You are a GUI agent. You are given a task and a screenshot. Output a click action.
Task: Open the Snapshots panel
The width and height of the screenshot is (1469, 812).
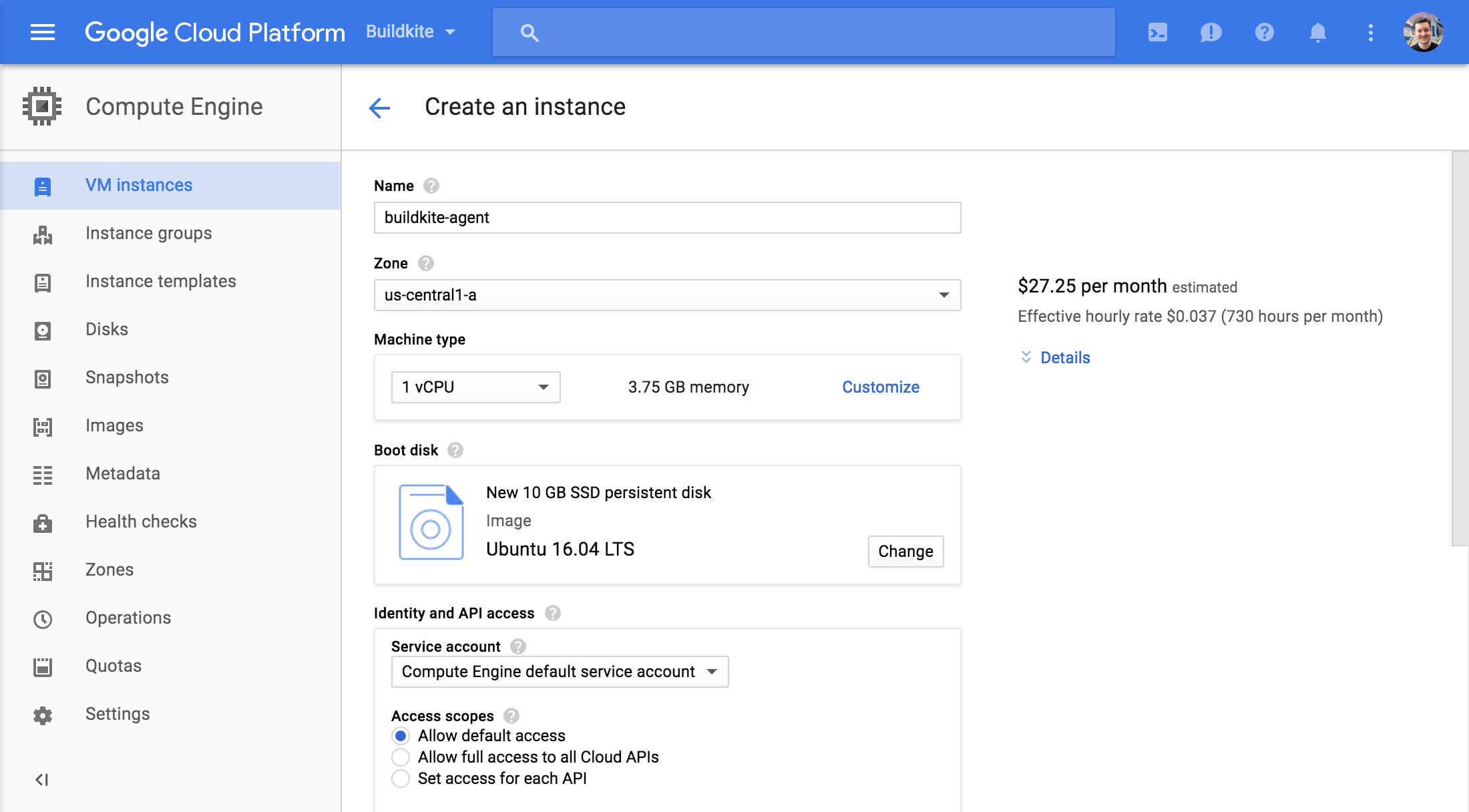click(x=127, y=377)
